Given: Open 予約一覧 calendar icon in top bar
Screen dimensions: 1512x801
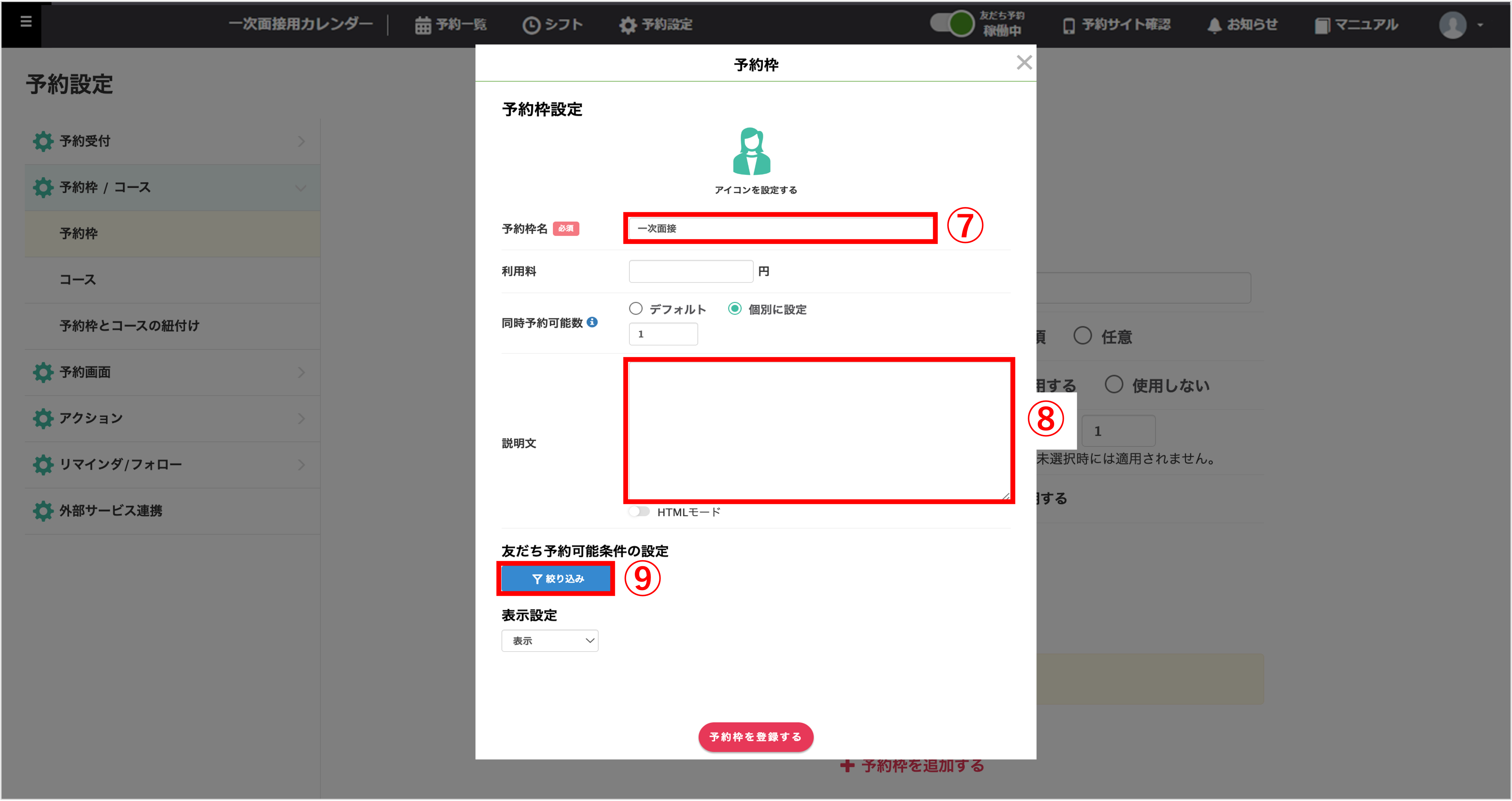Looking at the screenshot, I should tap(422, 25).
